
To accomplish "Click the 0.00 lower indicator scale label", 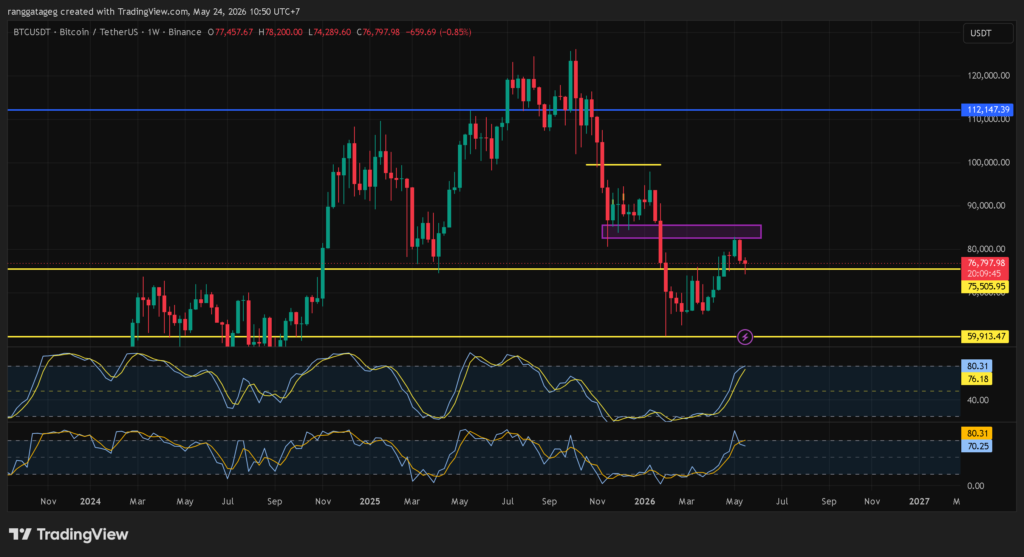I will point(976,486).
